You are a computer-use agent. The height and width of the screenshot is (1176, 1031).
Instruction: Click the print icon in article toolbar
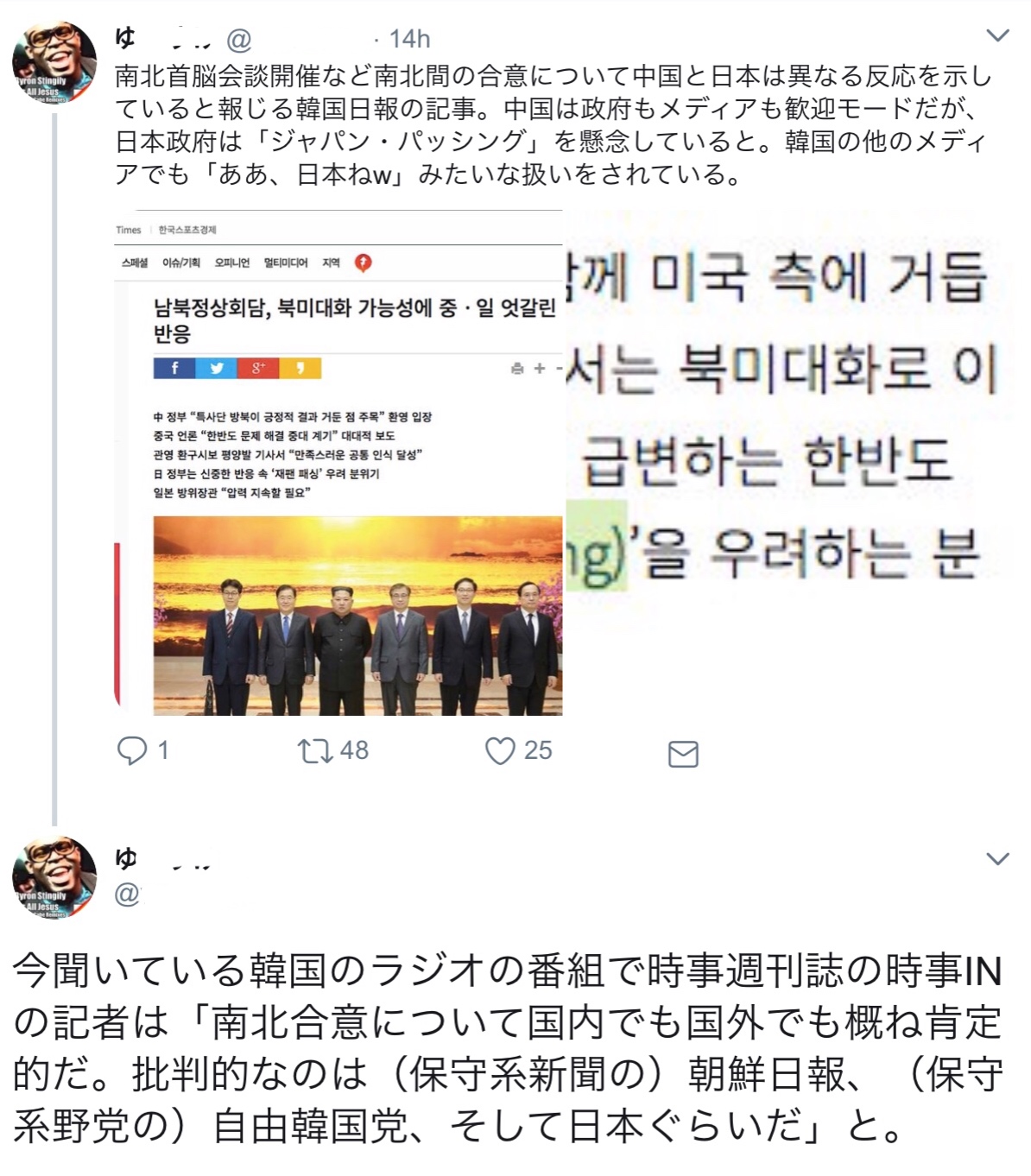(517, 369)
